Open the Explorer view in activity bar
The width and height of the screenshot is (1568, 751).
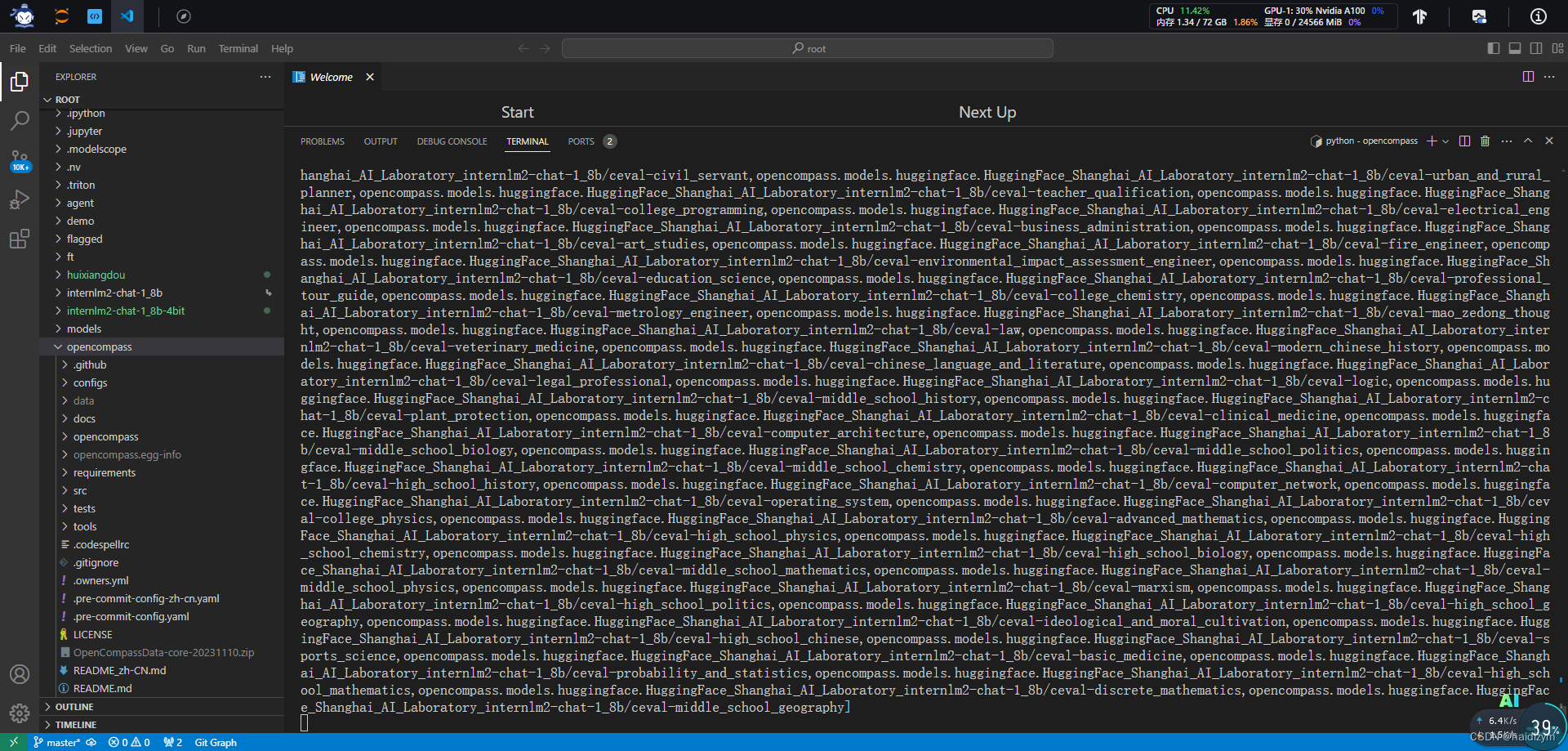(x=20, y=81)
